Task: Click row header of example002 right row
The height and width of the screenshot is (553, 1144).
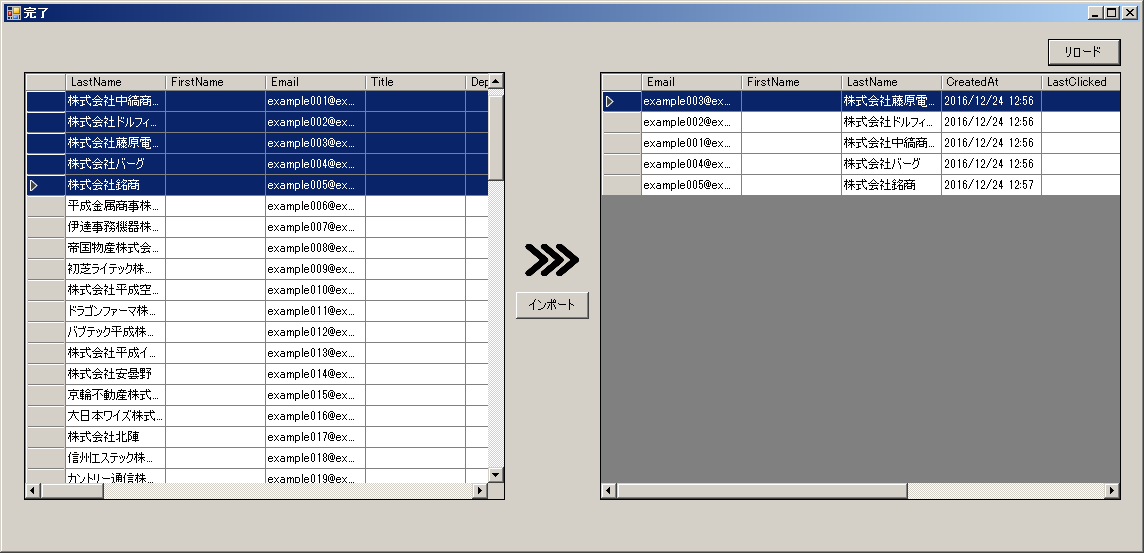Action: pyautogui.click(x=622, y=123)
